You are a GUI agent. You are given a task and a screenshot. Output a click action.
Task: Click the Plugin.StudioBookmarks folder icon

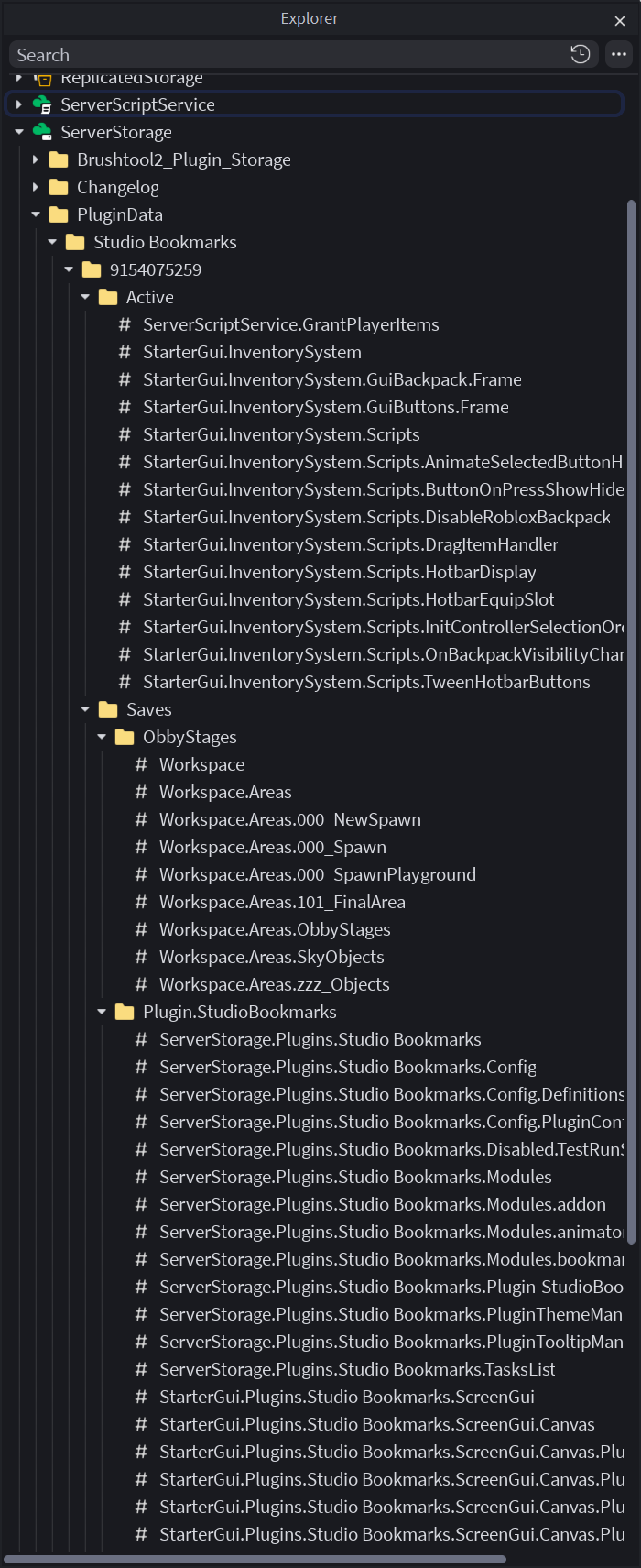125,1012
